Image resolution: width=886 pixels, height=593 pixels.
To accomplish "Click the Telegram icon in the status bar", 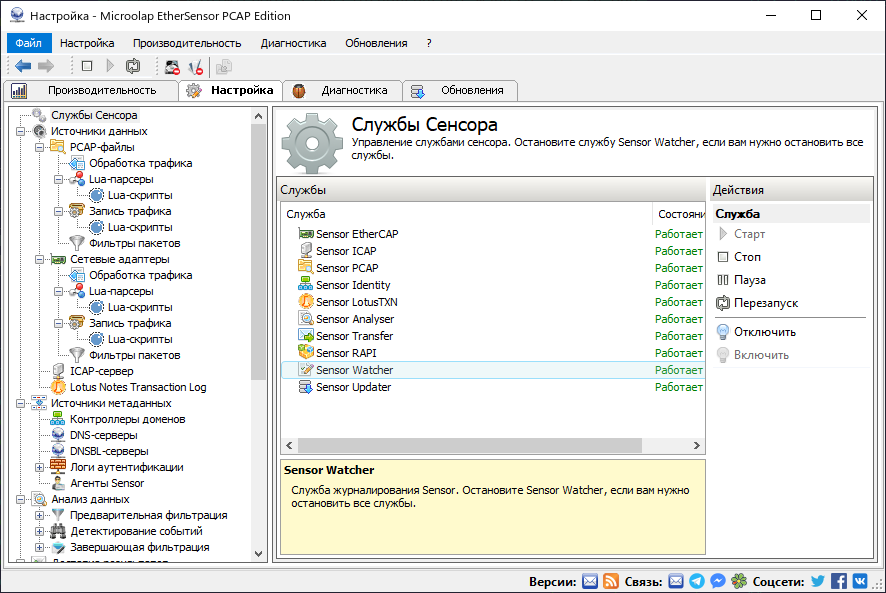I will click(x=697, y=581).
